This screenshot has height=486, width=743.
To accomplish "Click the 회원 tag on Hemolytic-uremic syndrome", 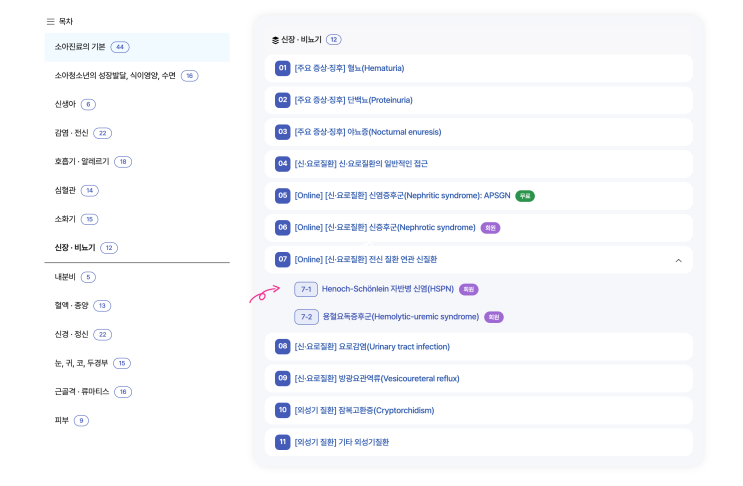I will tap(494, 317).
